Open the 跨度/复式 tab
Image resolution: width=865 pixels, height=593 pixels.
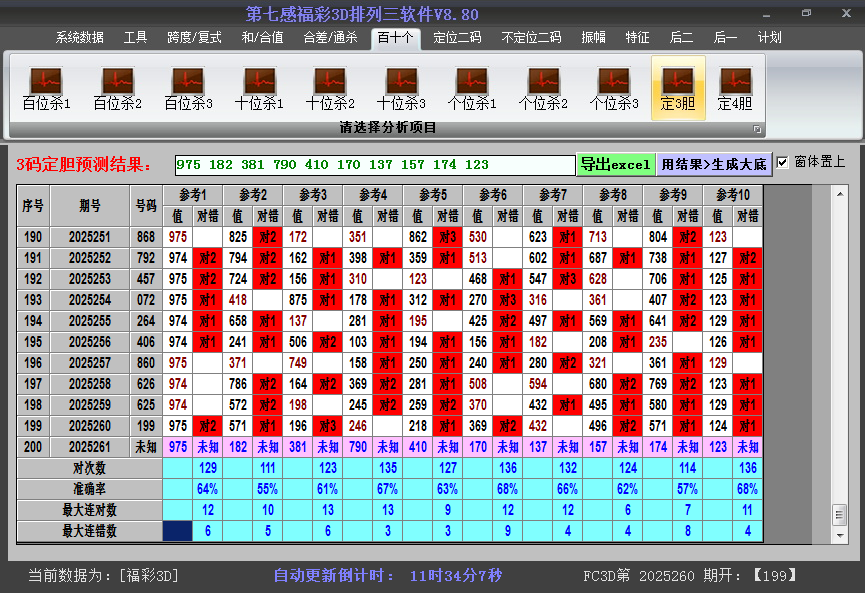click(x=194, y=38)
